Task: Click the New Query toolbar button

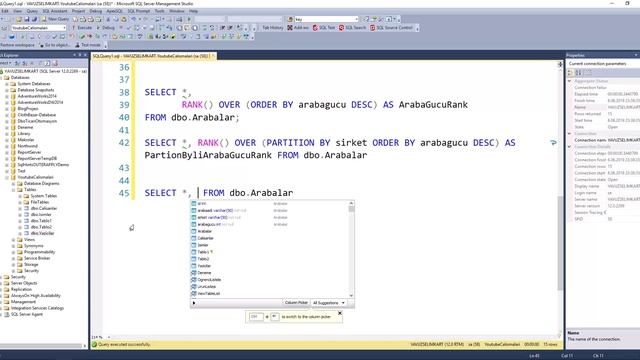Action: click(55, 19)
